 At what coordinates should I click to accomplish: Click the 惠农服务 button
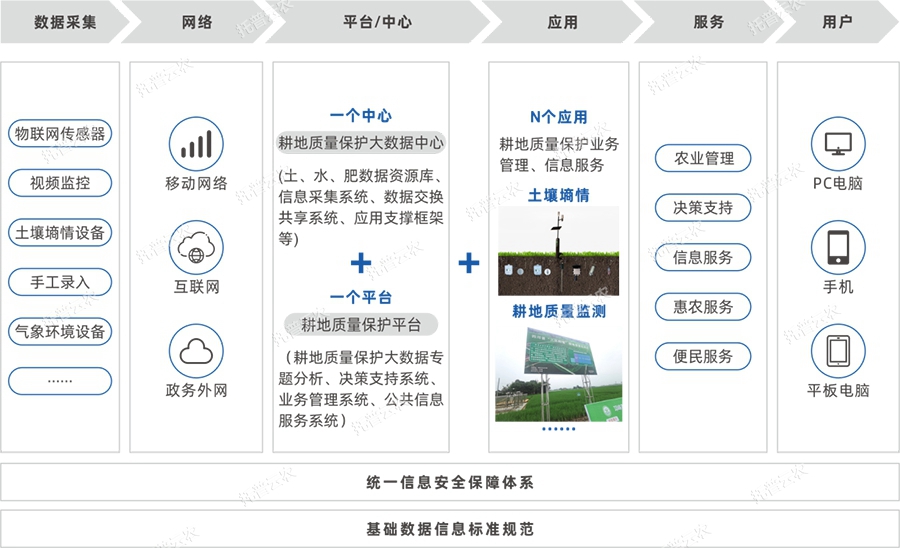point(703,307)
